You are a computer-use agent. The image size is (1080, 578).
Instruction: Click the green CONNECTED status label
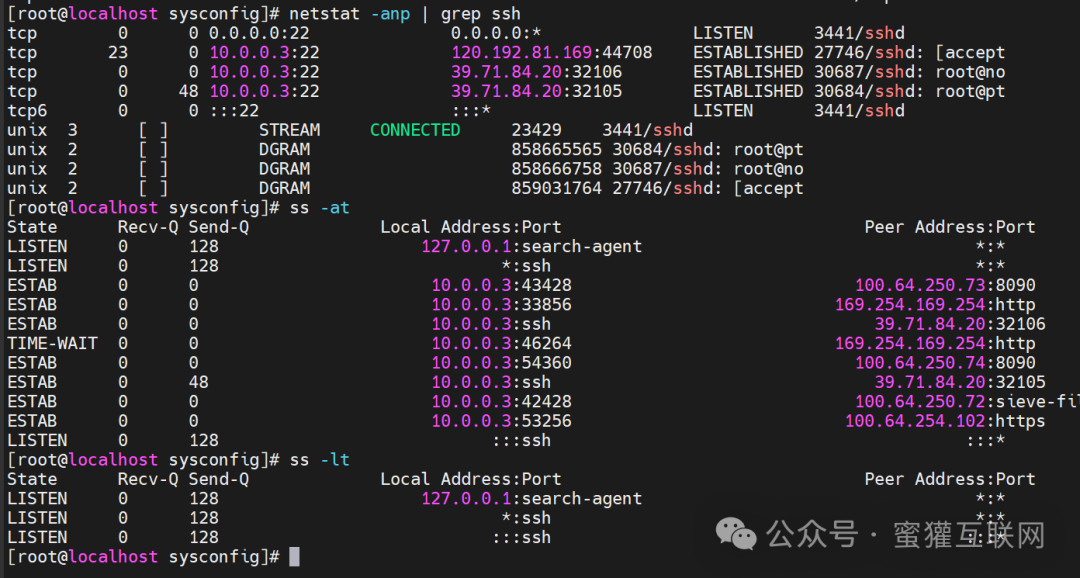tap(415, 129)
